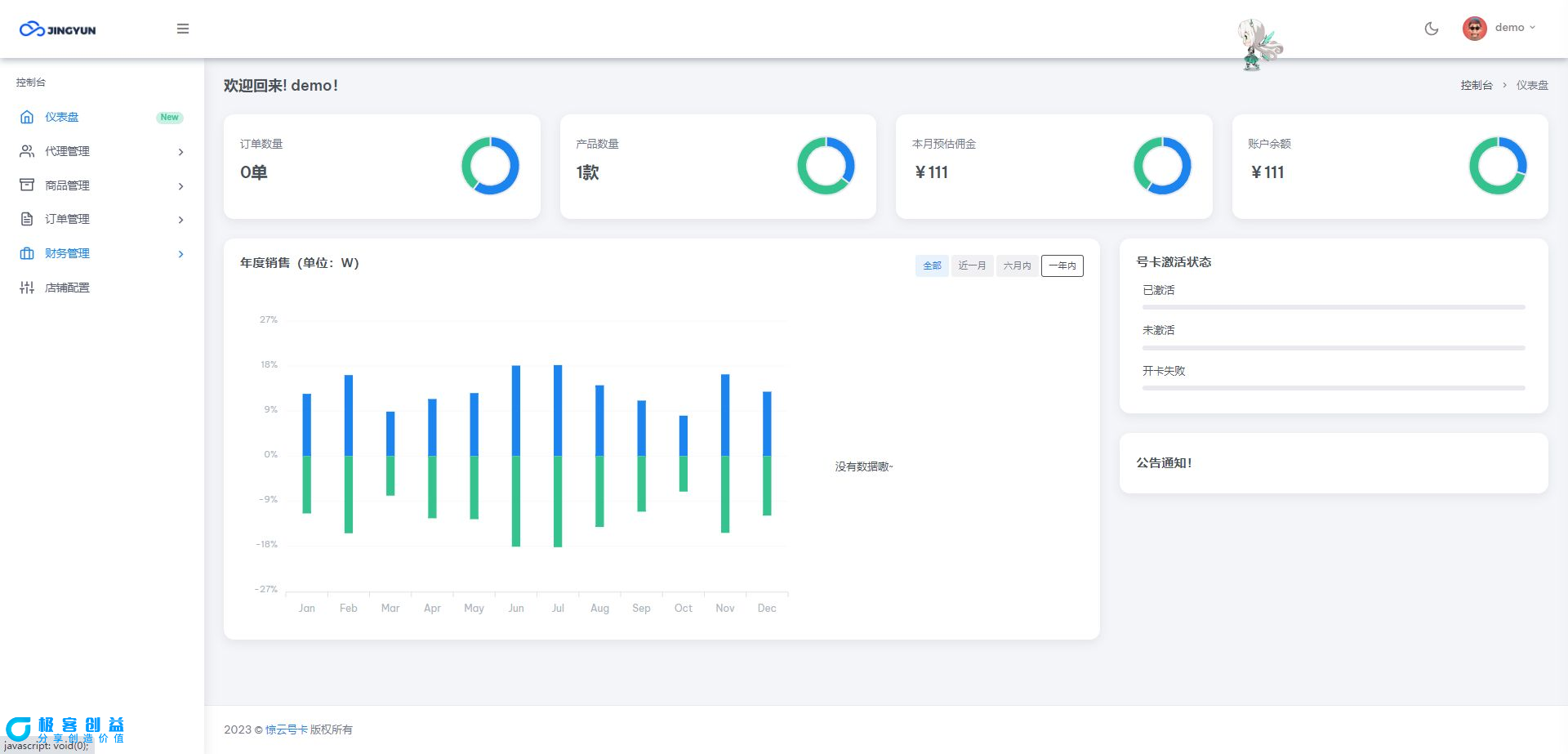Viewport: 1568px width, 754px height.
Task: Toggle dark mode with the moon icon
Action: 1431,29
